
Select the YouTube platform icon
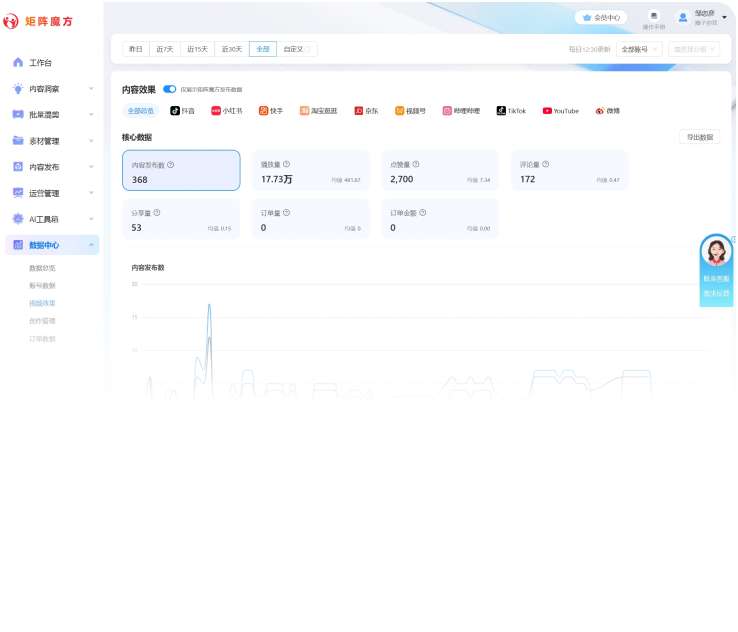[x=547, y=111]
